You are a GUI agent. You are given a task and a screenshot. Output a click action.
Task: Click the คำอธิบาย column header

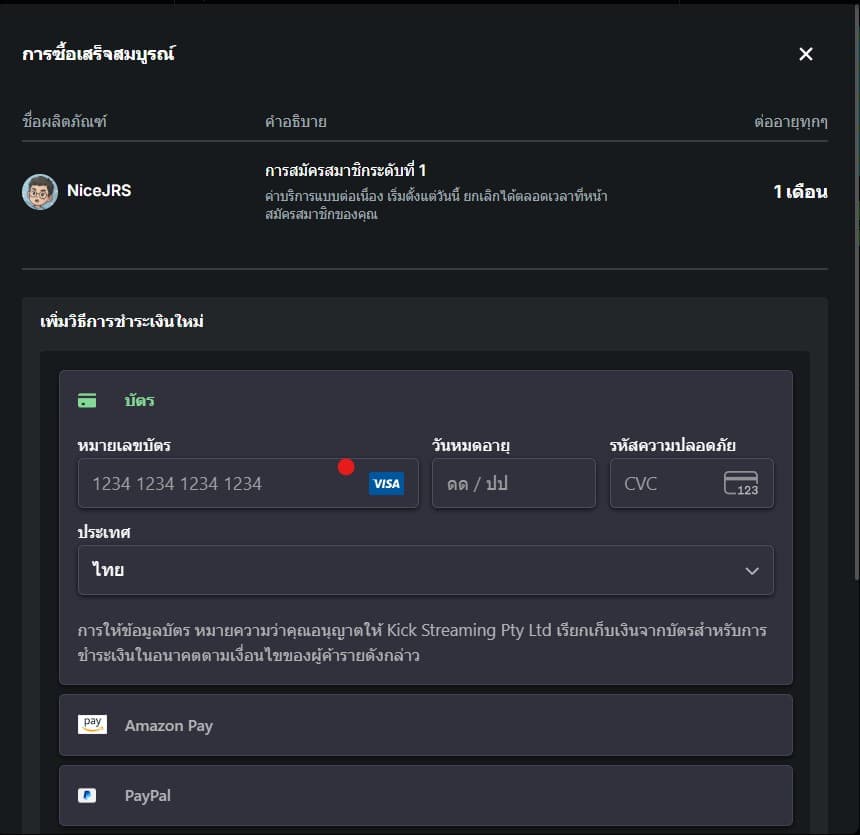(296, 121)
